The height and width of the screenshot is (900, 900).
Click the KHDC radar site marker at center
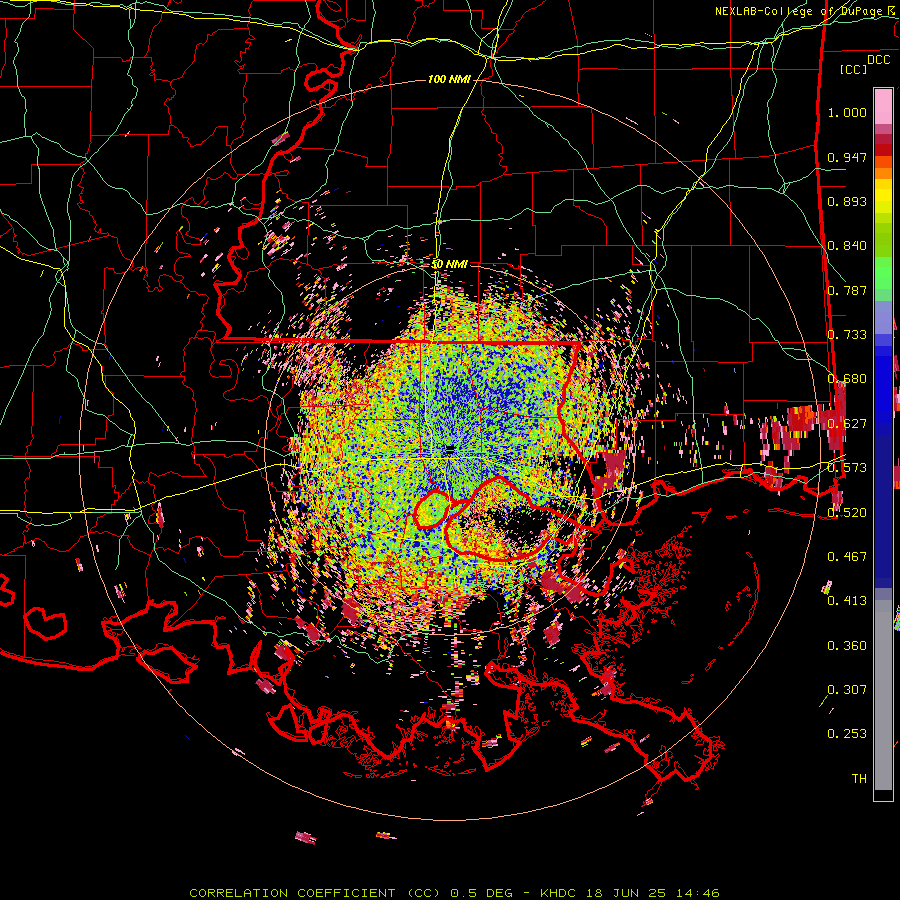click(x=450, y=448)
